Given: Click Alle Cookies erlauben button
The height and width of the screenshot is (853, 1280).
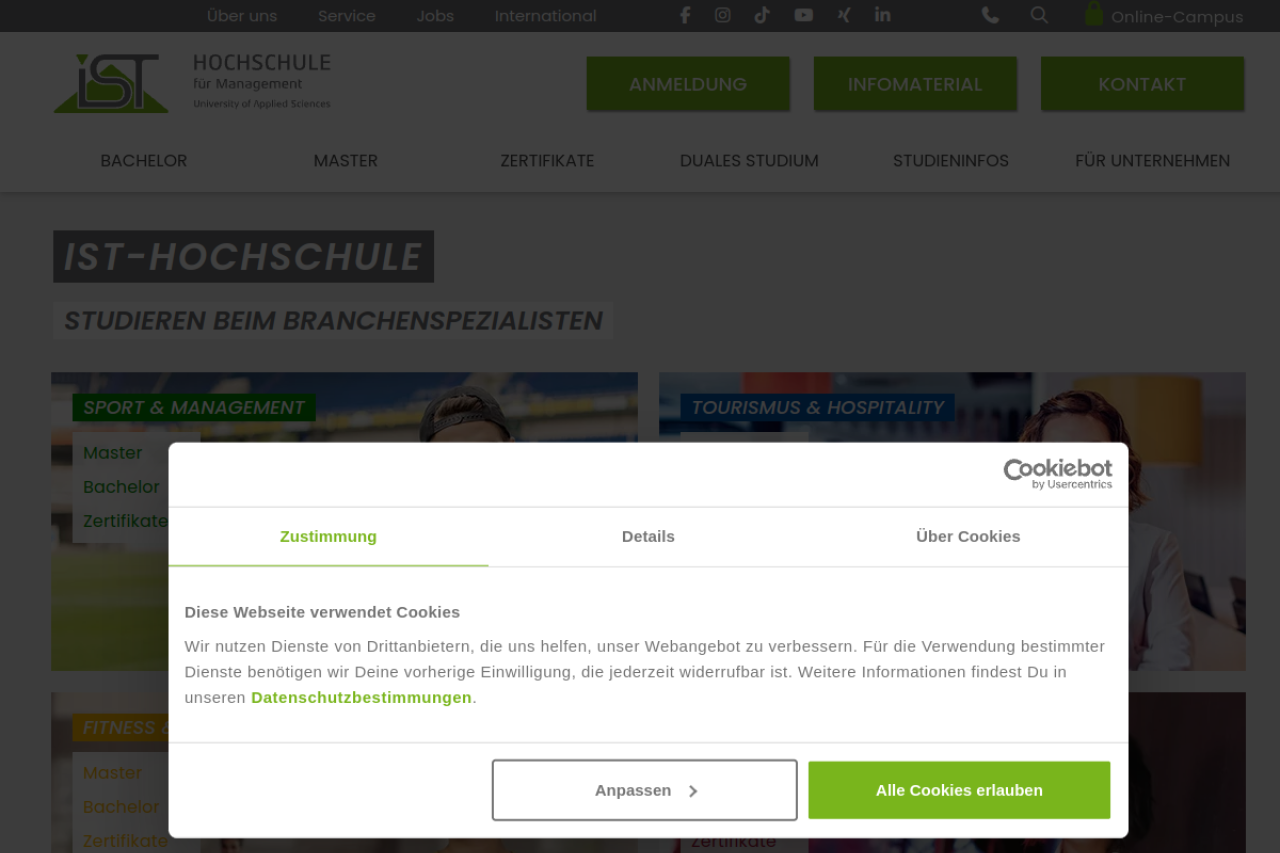Looking at the screenshot, I should (x=959, y=790).
